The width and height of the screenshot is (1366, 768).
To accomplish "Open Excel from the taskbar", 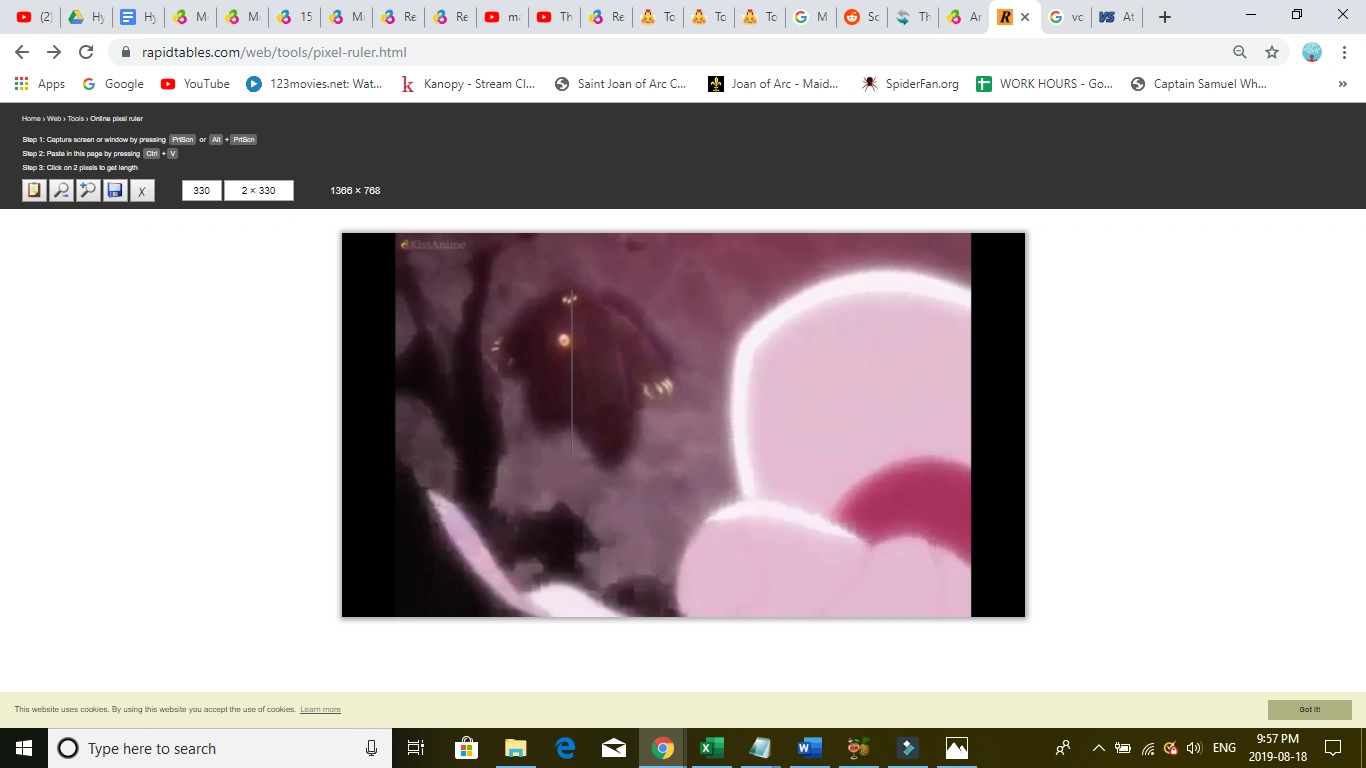I will point(711,748).
